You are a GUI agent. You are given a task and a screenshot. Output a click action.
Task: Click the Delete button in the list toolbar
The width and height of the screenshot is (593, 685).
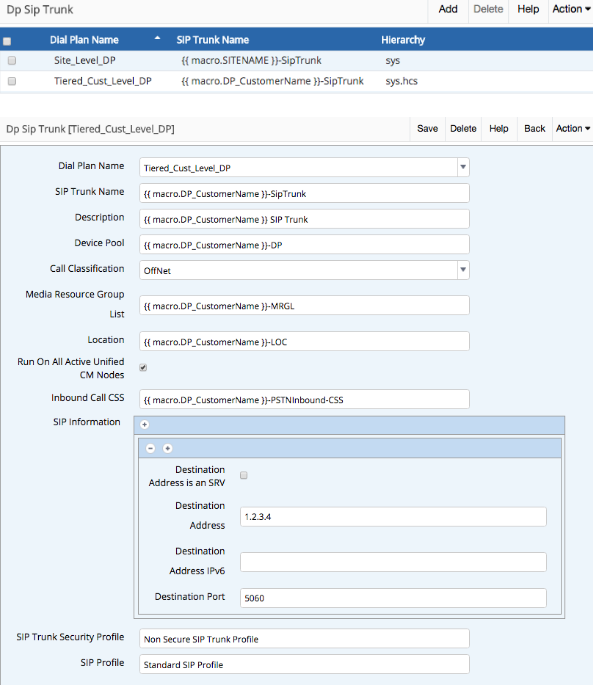[488, 9]
